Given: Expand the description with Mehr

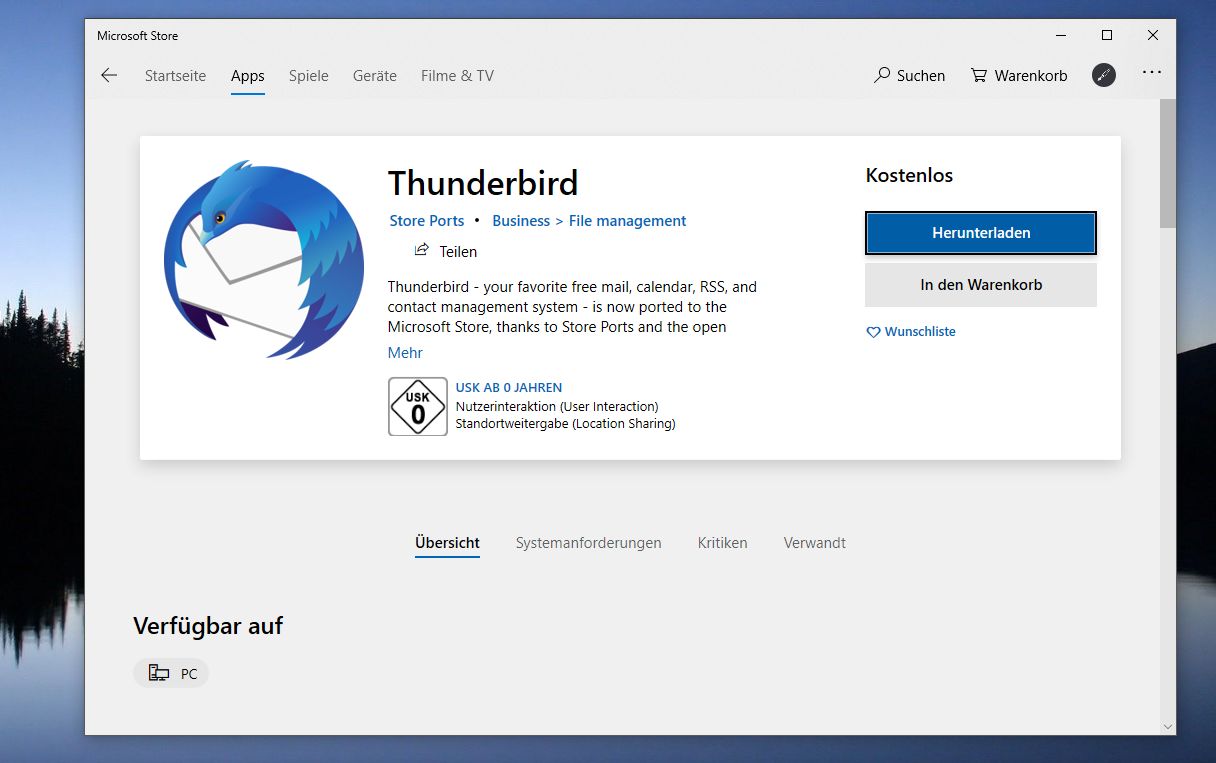Looking at the screenshot, I should click(405, 353).
